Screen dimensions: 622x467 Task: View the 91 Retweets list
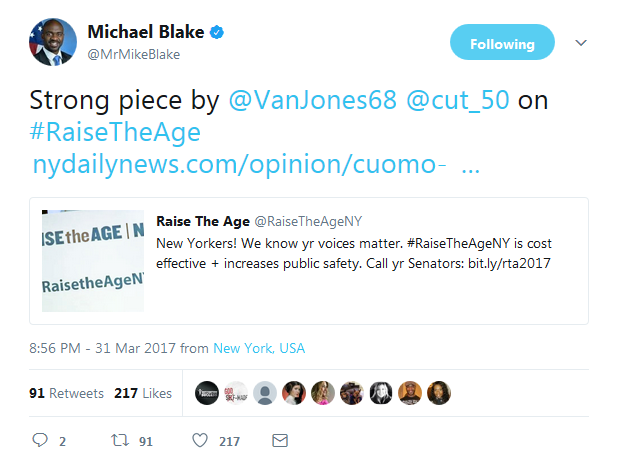(66, 393)
